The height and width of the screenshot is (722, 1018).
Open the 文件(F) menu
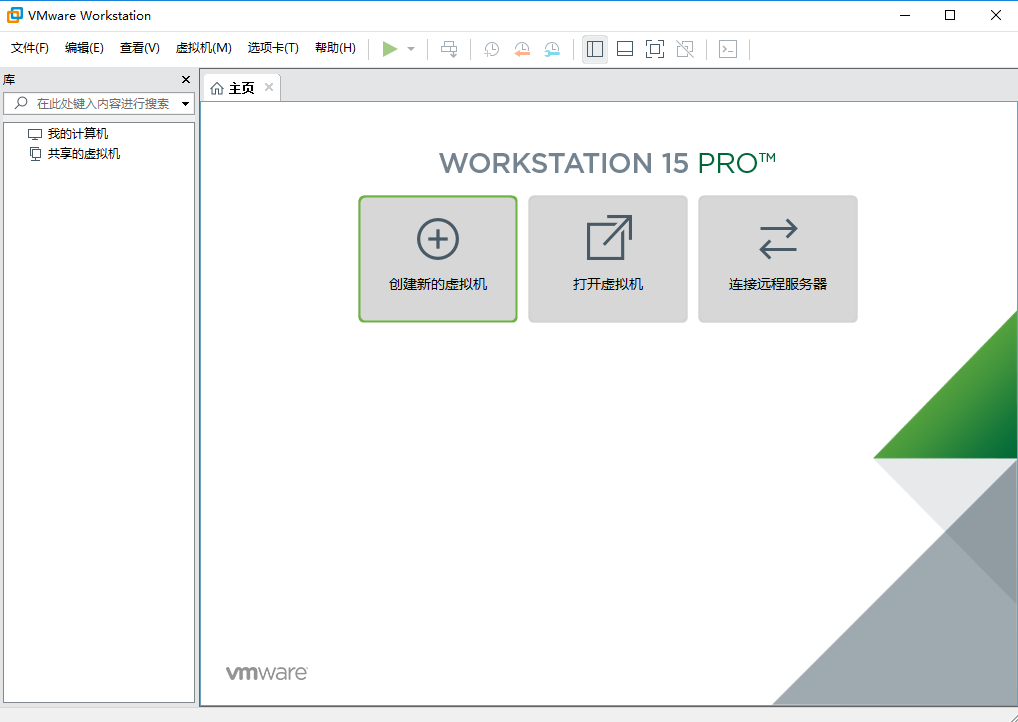30,48
